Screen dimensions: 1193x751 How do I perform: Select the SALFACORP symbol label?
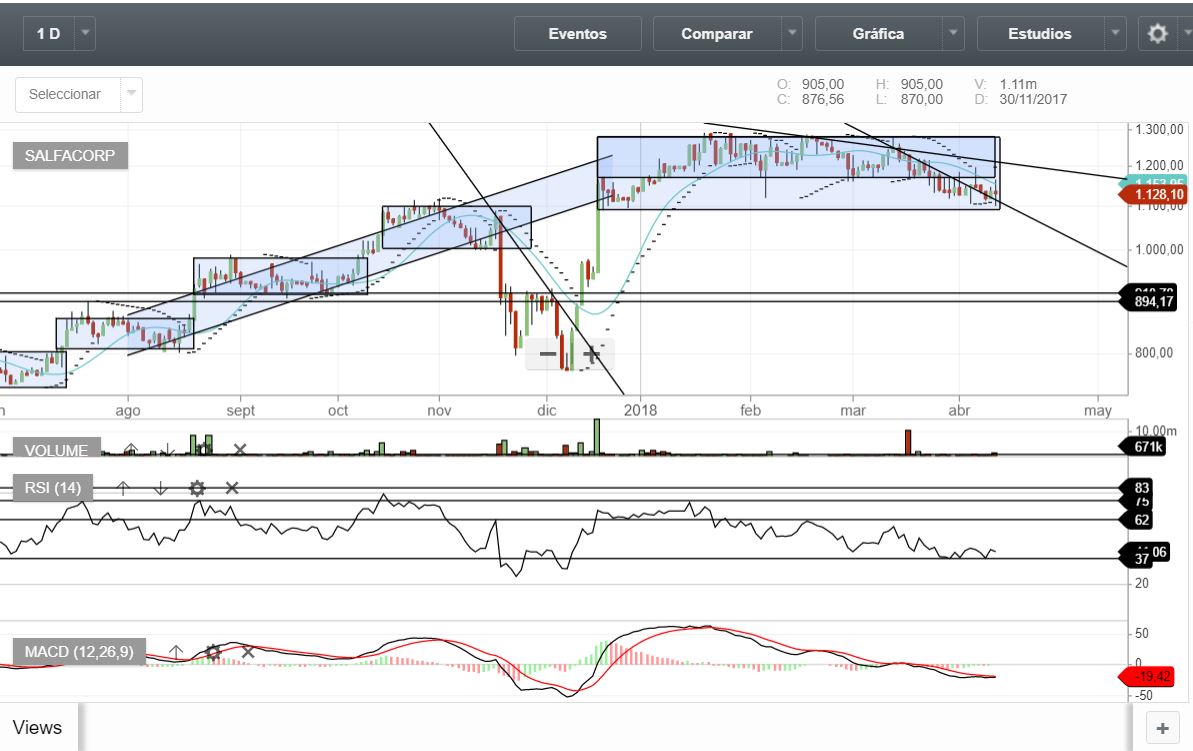pyautogui.click(x=70, y=156)
